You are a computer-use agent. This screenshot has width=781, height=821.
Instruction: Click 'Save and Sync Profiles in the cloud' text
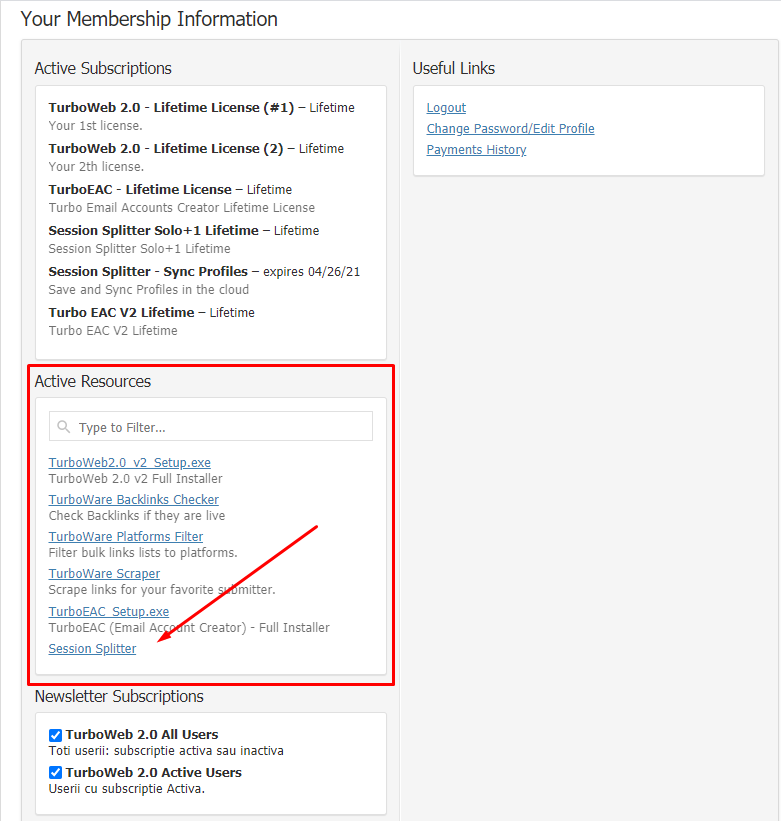coord(149,290)
